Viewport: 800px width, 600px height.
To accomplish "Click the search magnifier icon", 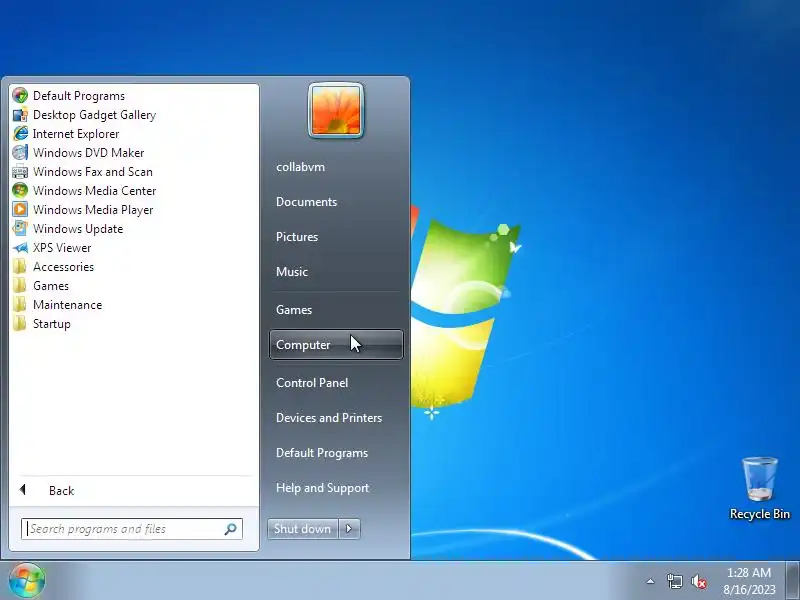I will [231, 529].
